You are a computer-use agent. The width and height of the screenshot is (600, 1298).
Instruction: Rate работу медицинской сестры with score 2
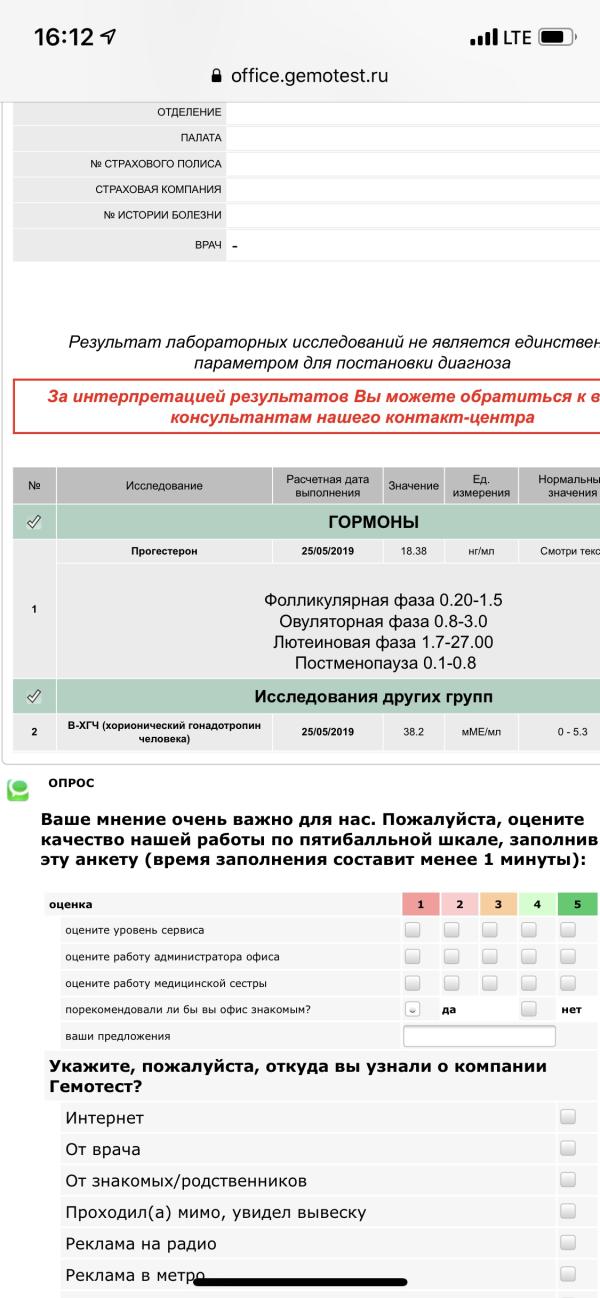tap(451, 982)
